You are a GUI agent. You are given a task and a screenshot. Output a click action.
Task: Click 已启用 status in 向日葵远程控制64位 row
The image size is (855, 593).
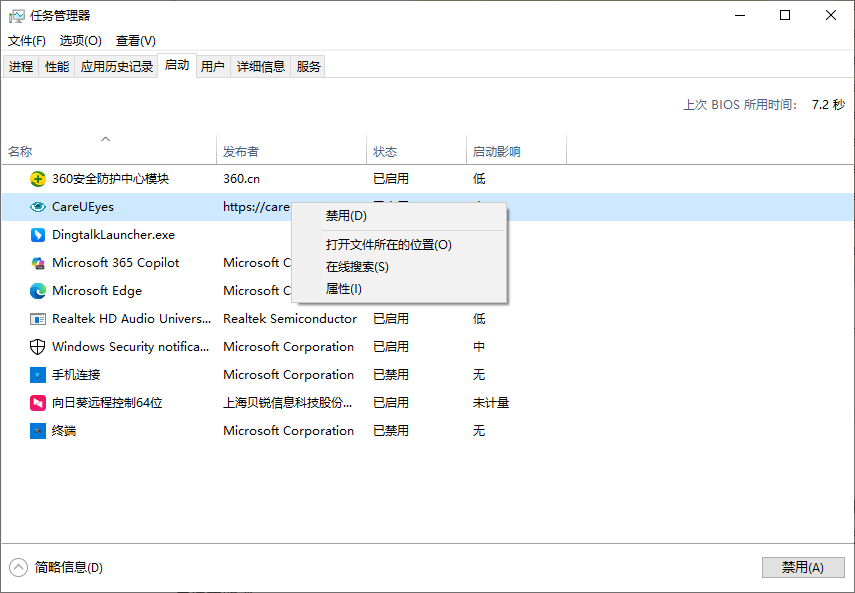click(x=391, y=403)
